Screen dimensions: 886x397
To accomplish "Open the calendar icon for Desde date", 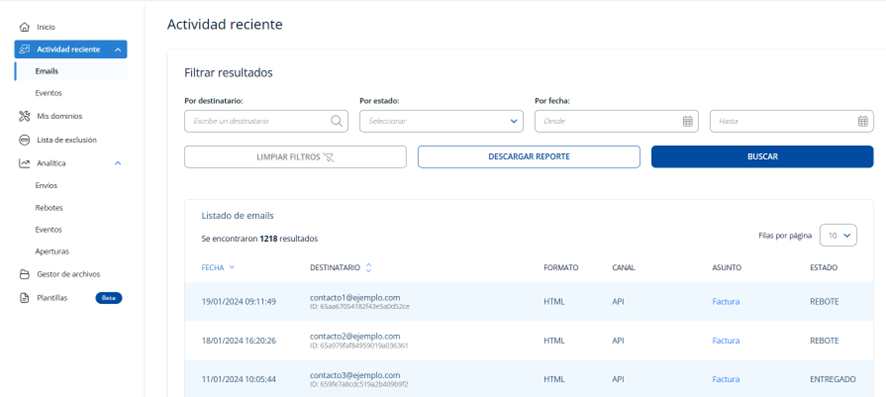I will (688, 121).
